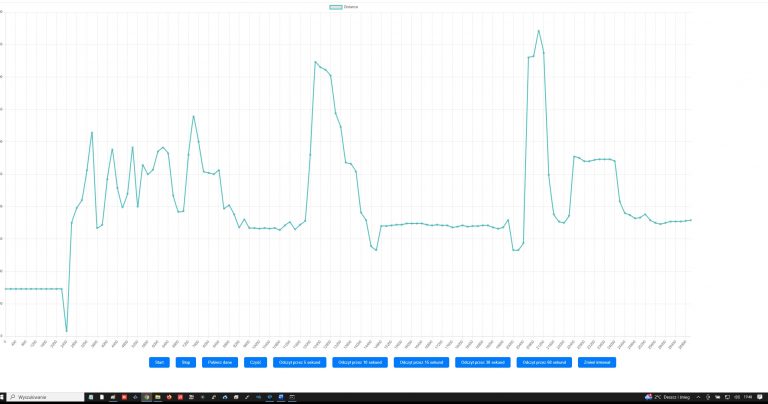Click the Start button below the chart
This screenshot has width=768, height=404.
click(159, 362)
